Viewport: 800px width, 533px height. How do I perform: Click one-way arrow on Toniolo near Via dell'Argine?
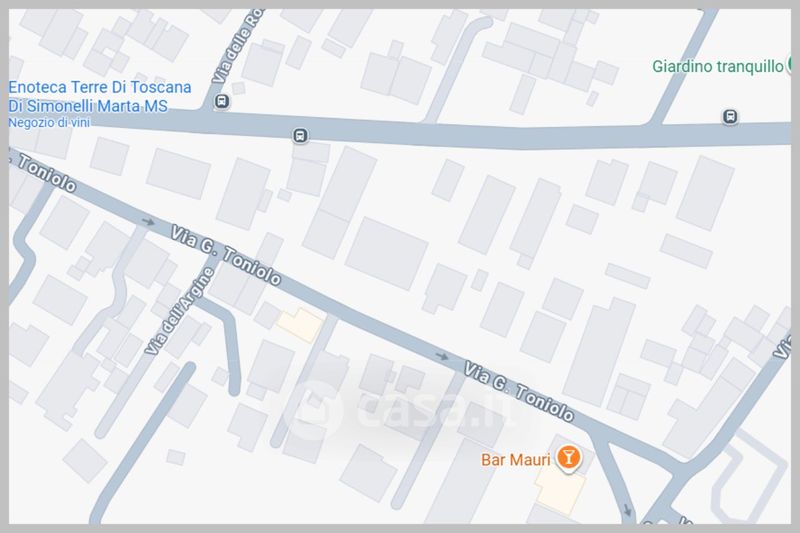click(x=148, y=221)
